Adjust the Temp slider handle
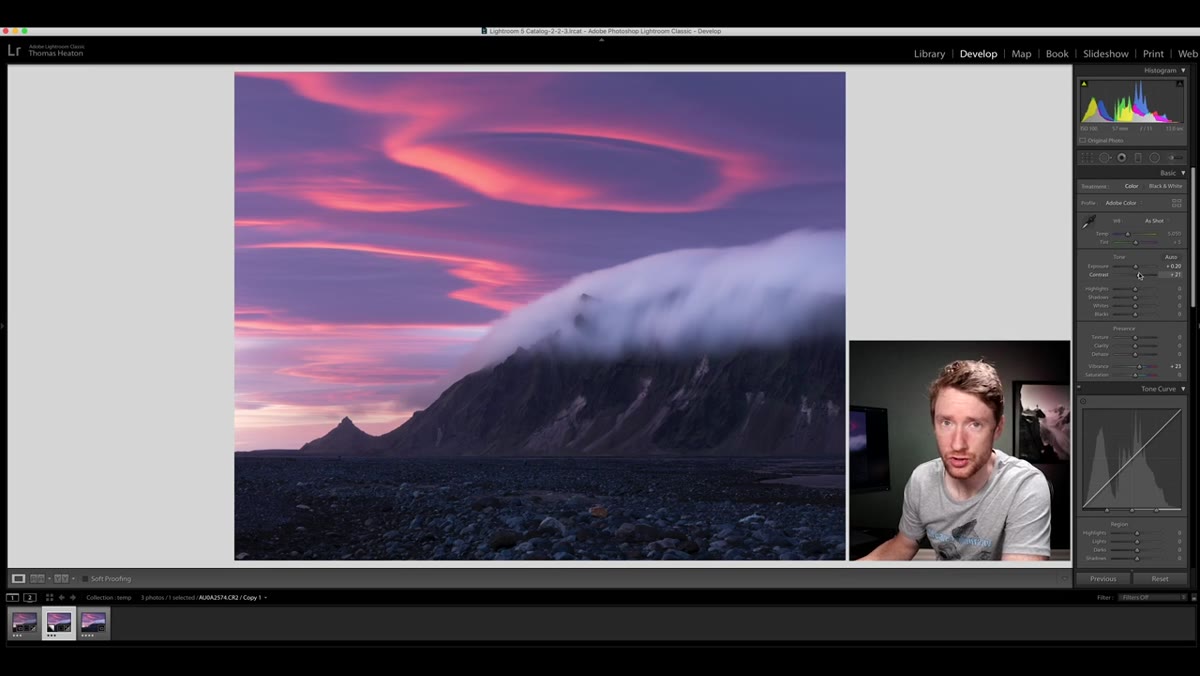This screenshot has height=676, width=1200. (1128, 234)
